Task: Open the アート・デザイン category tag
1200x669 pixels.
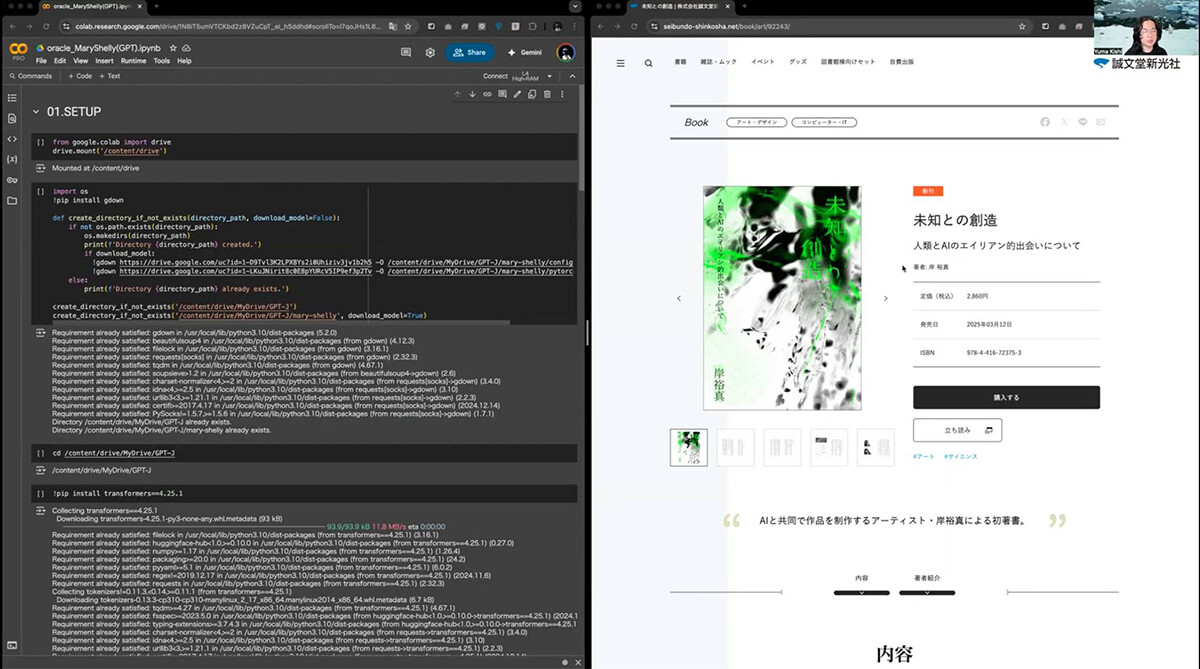Action: tap(755, 122)
